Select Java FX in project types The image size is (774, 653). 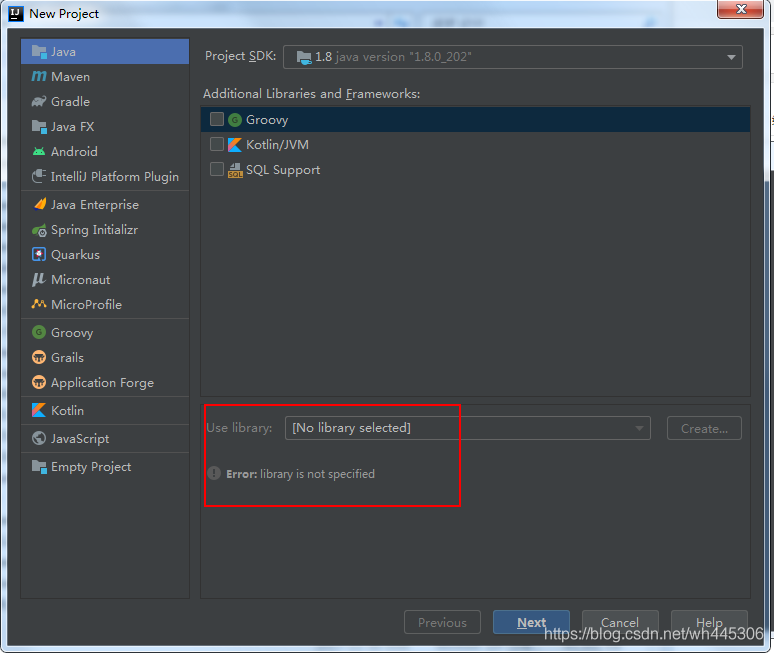[x=105, y=126]
